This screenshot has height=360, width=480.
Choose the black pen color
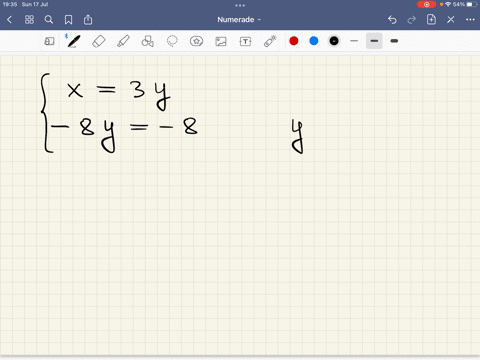click(334, 41)
